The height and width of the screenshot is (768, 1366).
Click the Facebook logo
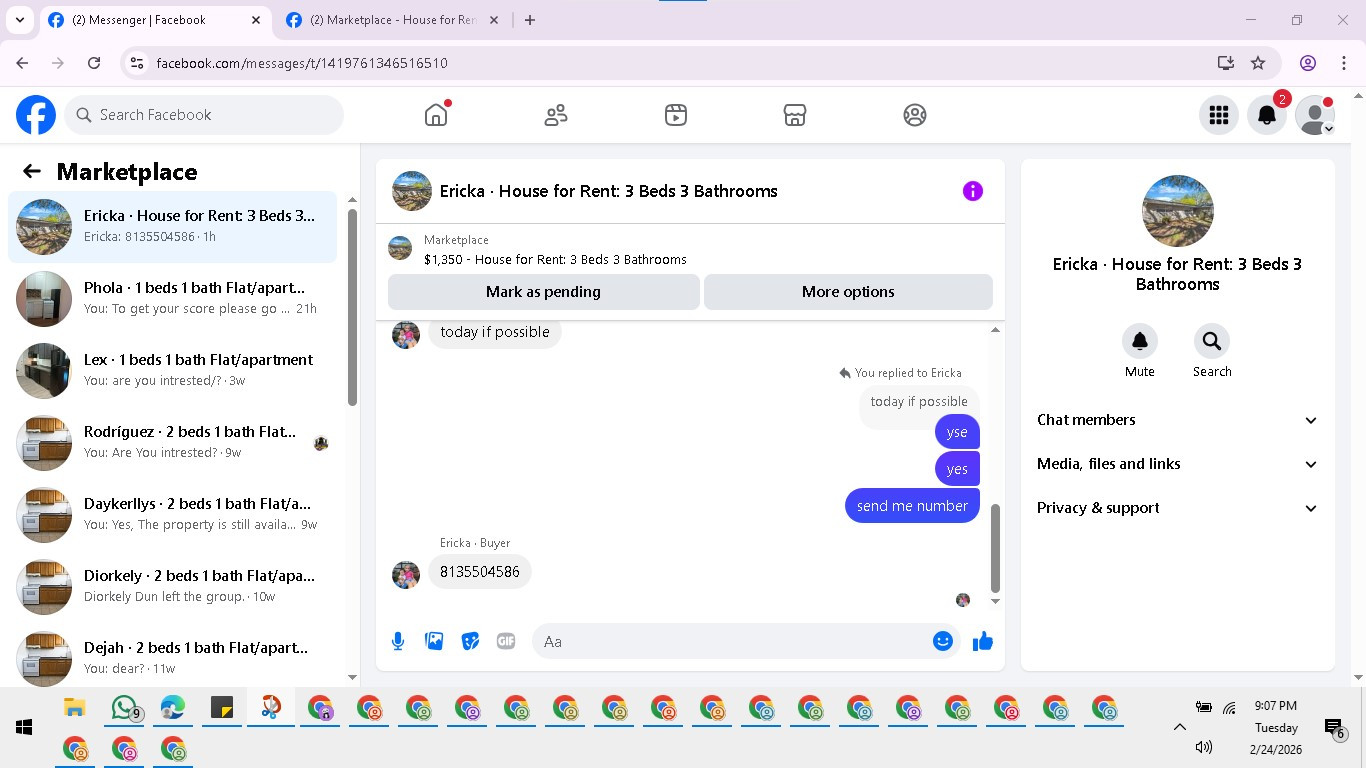36,115
